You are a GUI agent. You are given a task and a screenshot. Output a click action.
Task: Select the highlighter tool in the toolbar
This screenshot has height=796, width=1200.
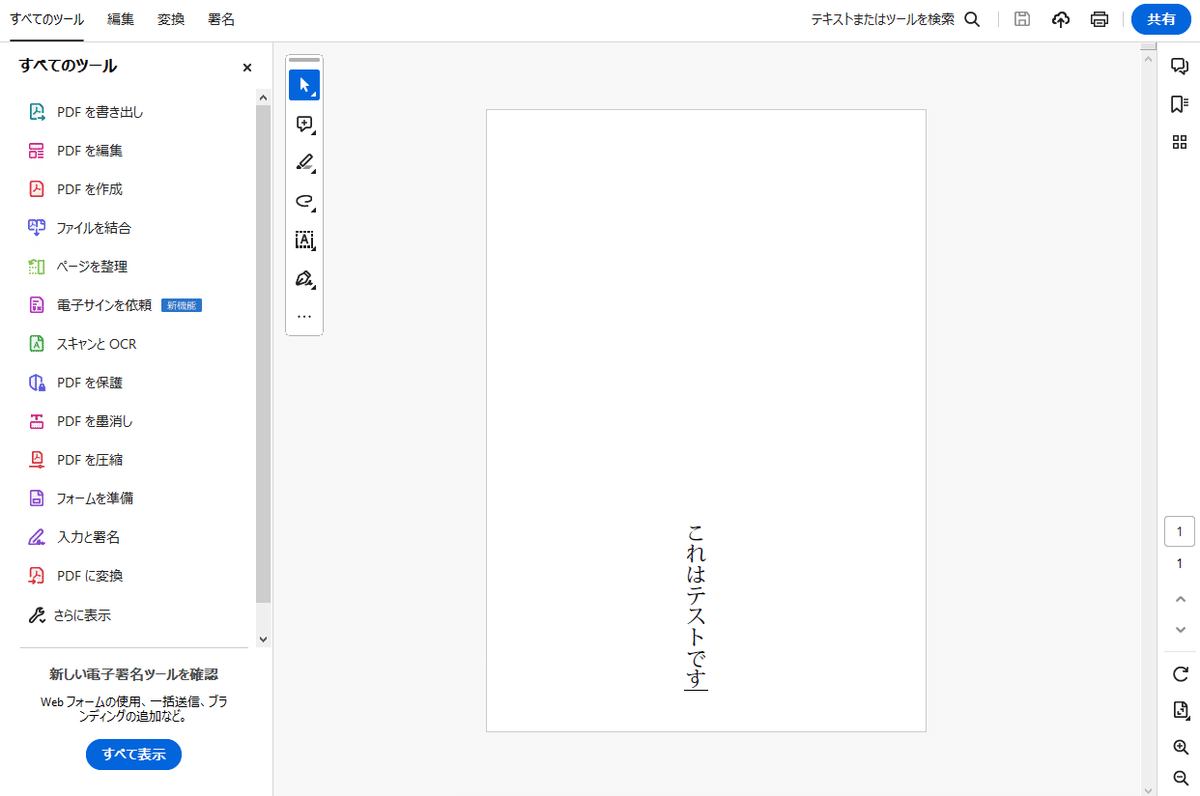[x=304, y=162]
